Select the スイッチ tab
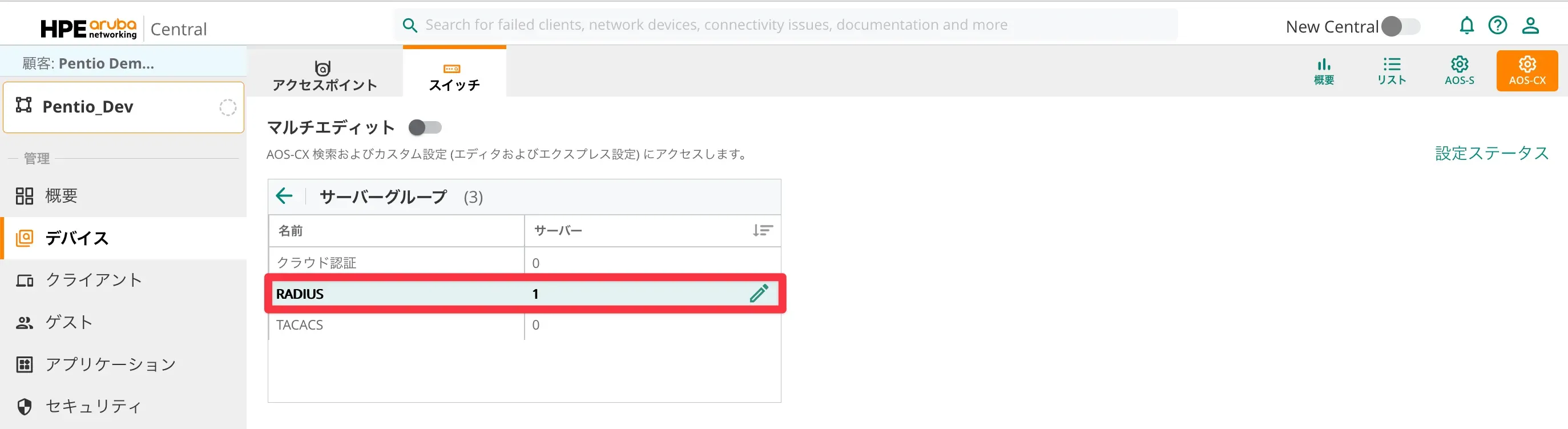 click(x=454, y=75)
